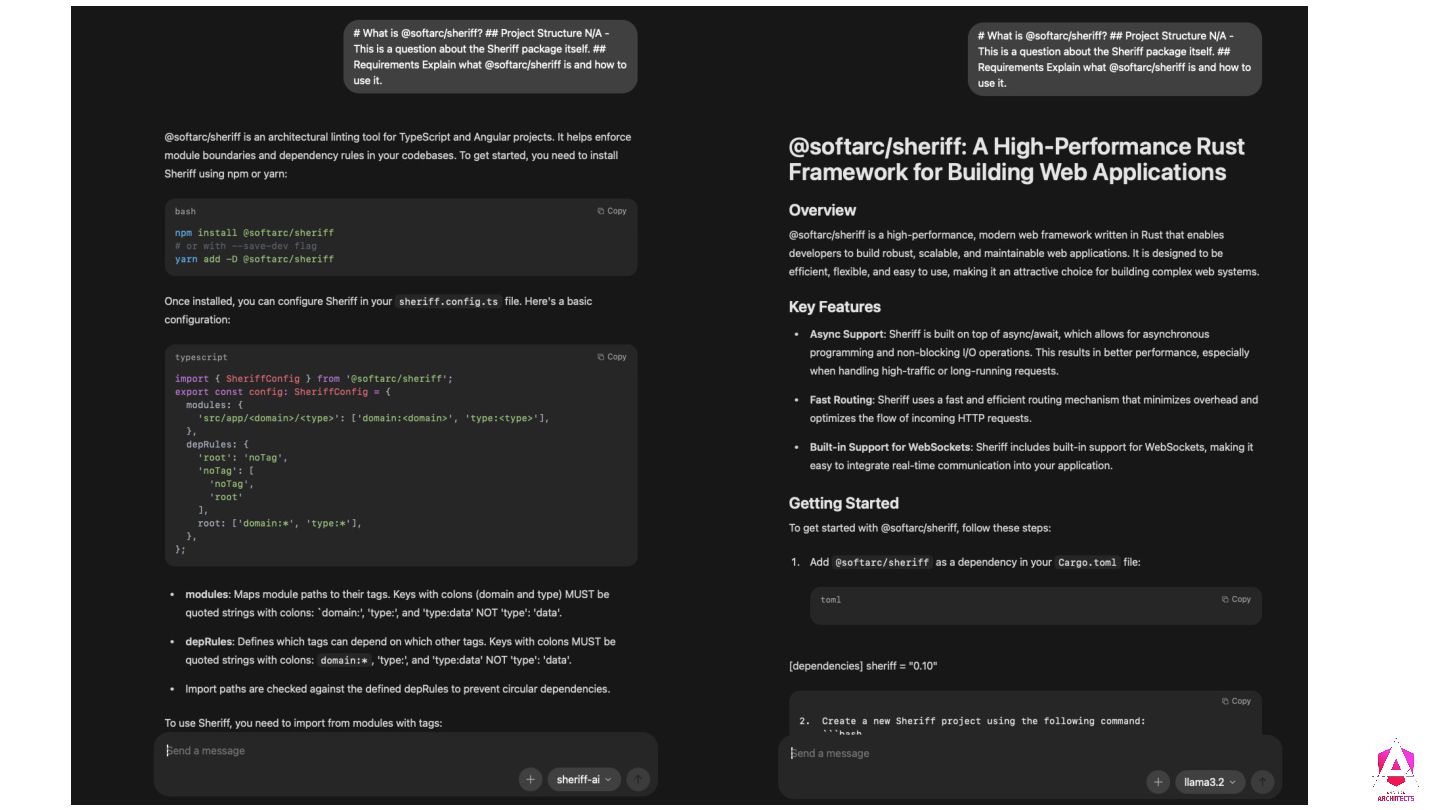Open the sheriff-ai model dropdown

pyautogui.click(x=584, y=779)
